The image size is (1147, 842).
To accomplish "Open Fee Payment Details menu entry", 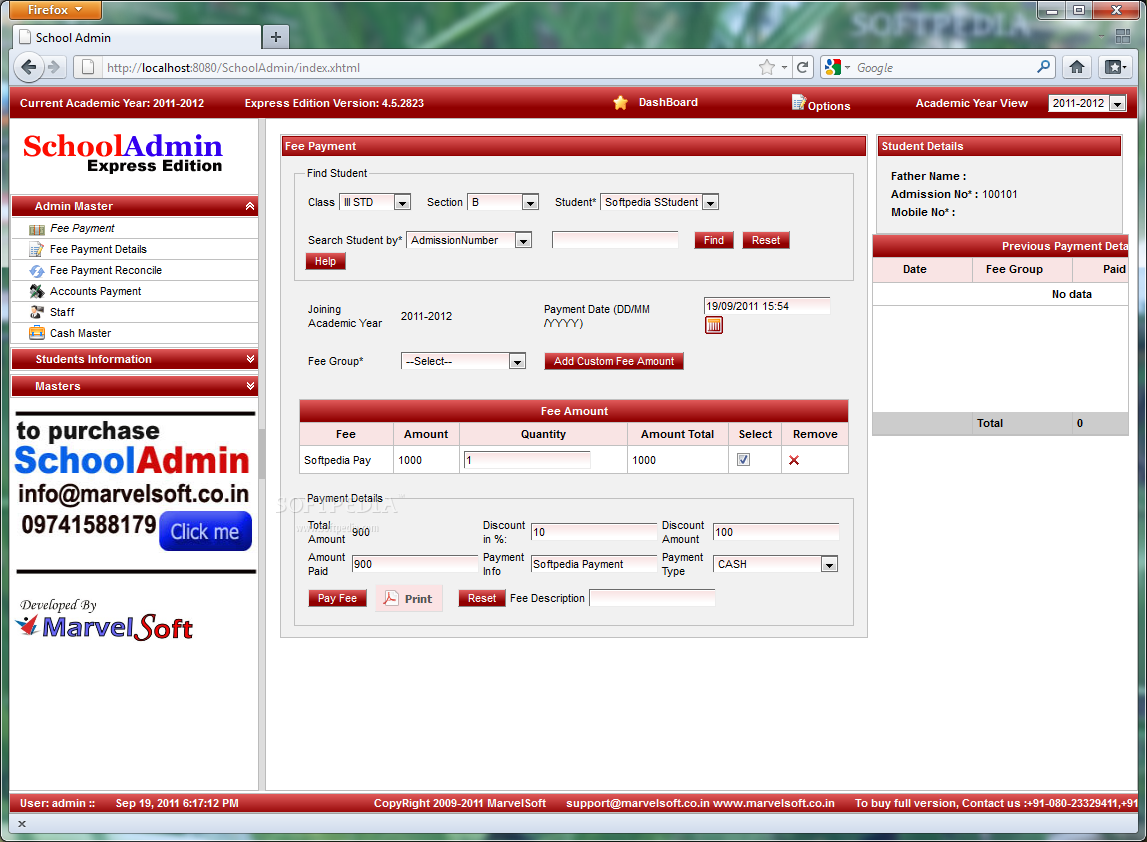I will click(98, 249).
